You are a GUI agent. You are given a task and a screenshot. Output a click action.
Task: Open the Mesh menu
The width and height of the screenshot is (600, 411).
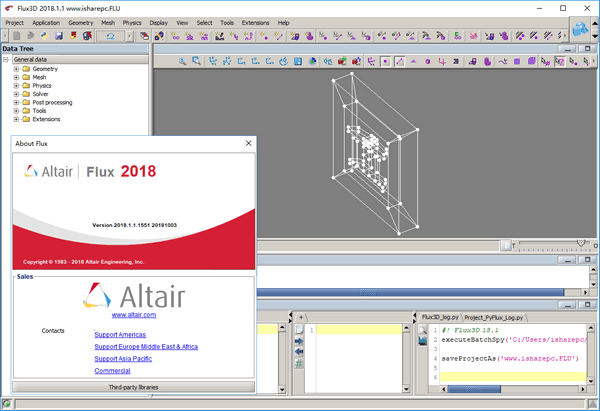pyautogui.click(x=107, y=22)
